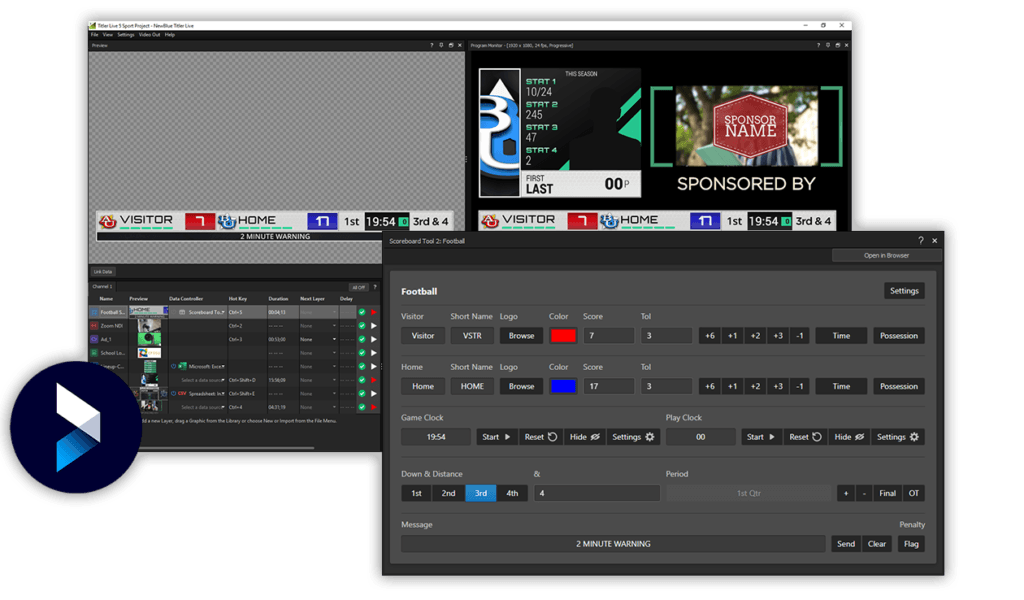Click the pin icon on the Preview panel
The width and height of the screenshot is (1024, 600).
[440, 45]
